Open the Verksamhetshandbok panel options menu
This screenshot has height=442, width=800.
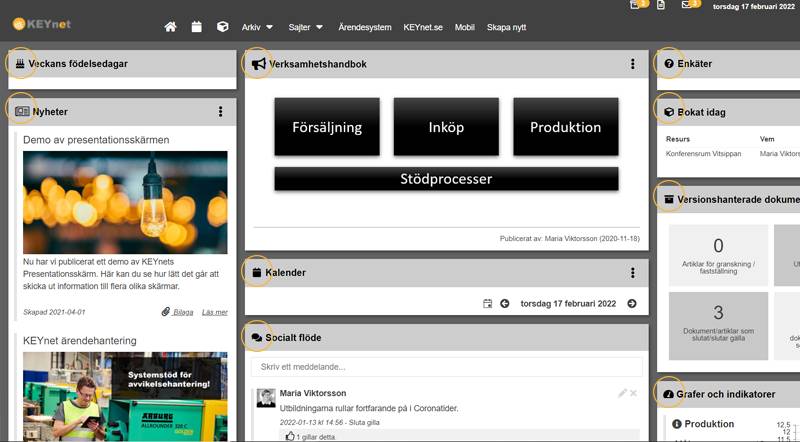(x=633, y=64)
